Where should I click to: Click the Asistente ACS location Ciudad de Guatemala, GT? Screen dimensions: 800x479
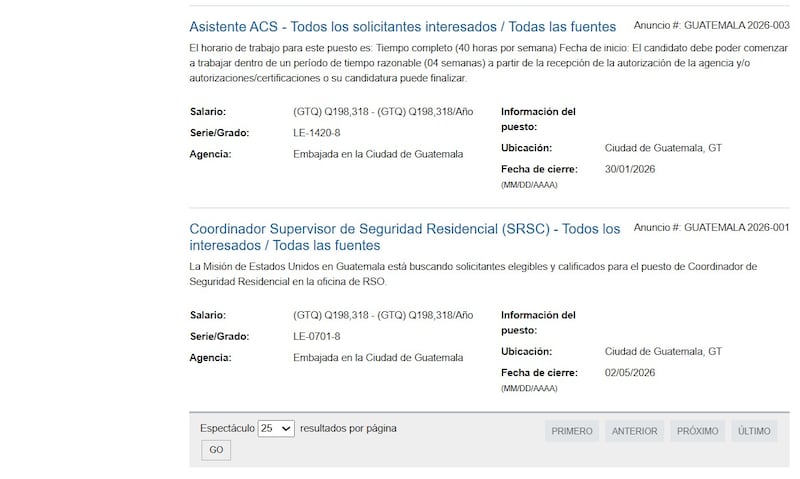[x=663, y=148]
